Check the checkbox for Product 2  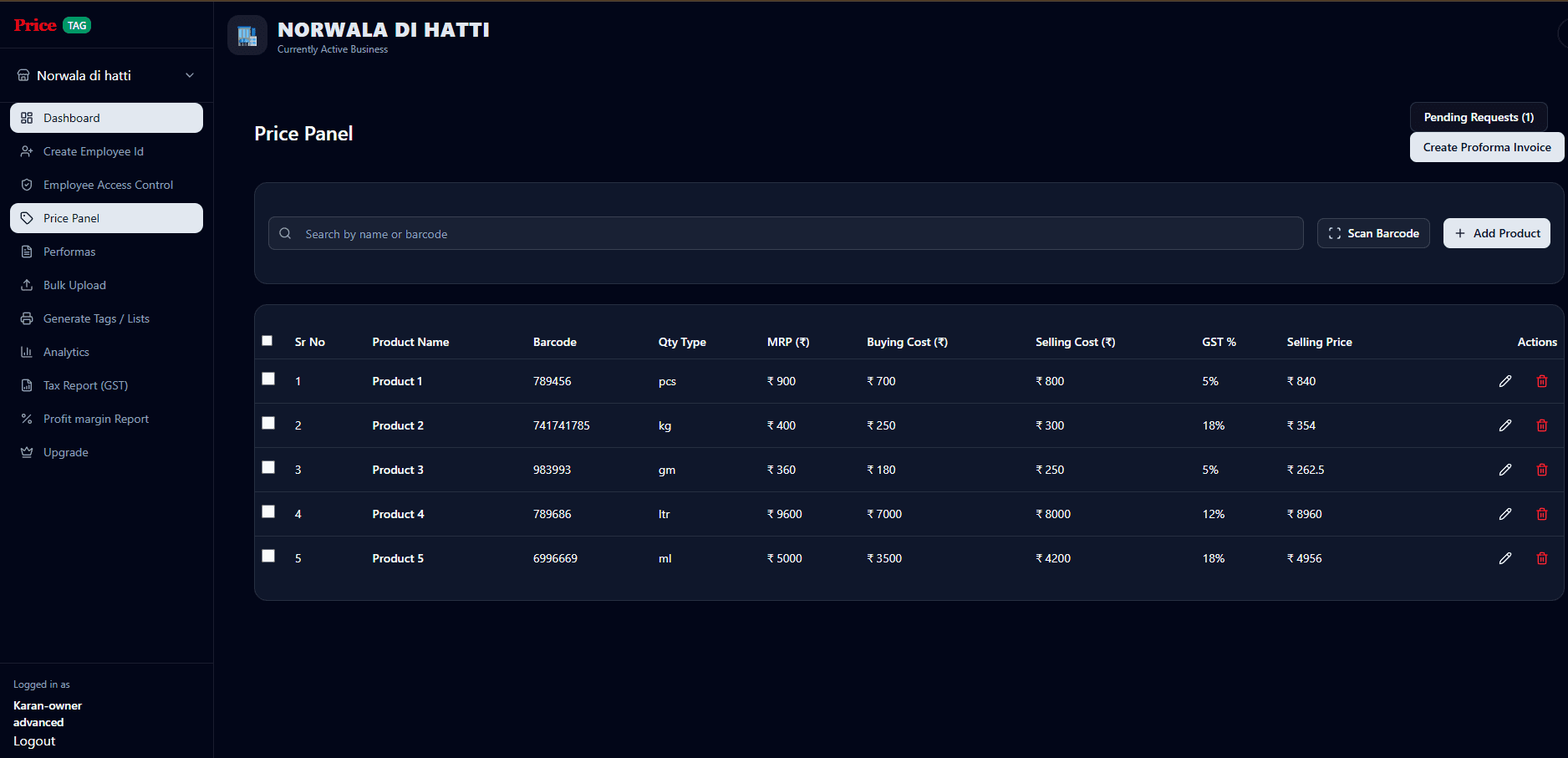[268, 423]
